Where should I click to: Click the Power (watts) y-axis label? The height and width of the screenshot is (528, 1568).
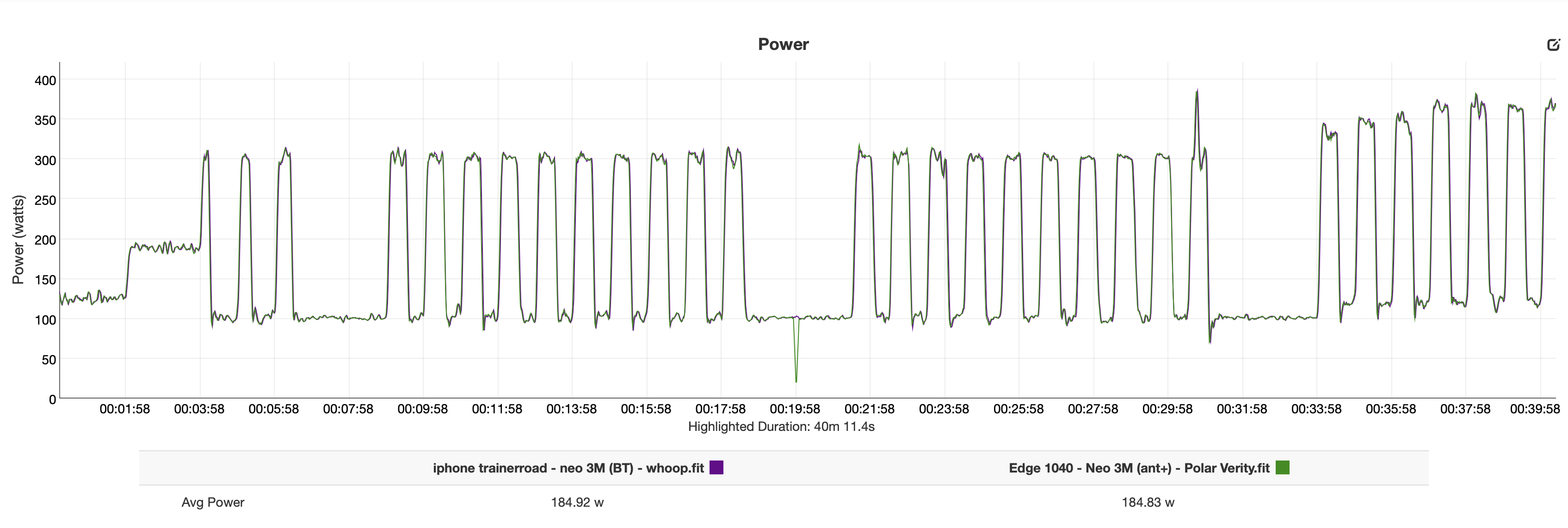point(18,239)
